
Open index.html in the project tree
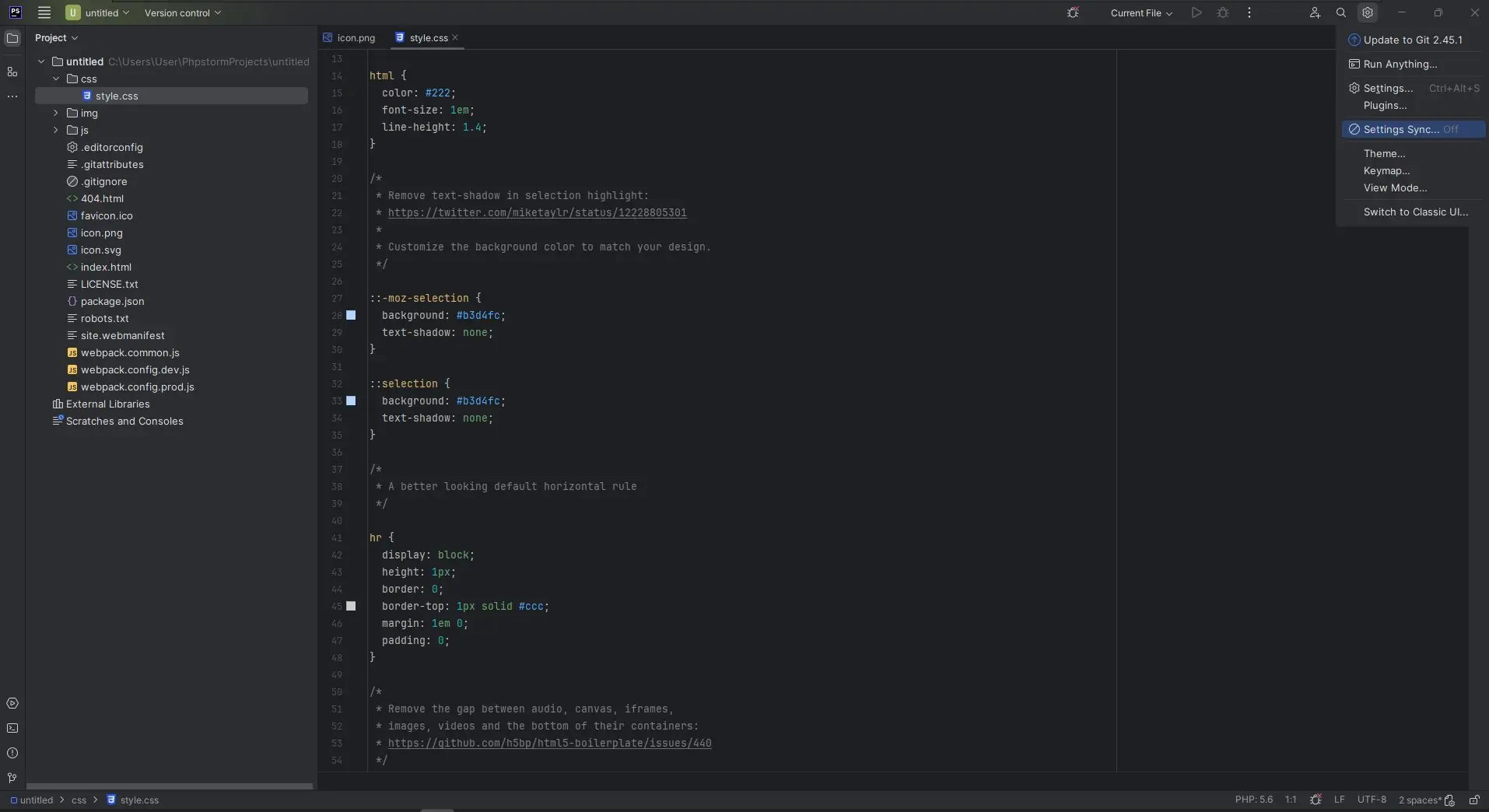tap(106, 268)
